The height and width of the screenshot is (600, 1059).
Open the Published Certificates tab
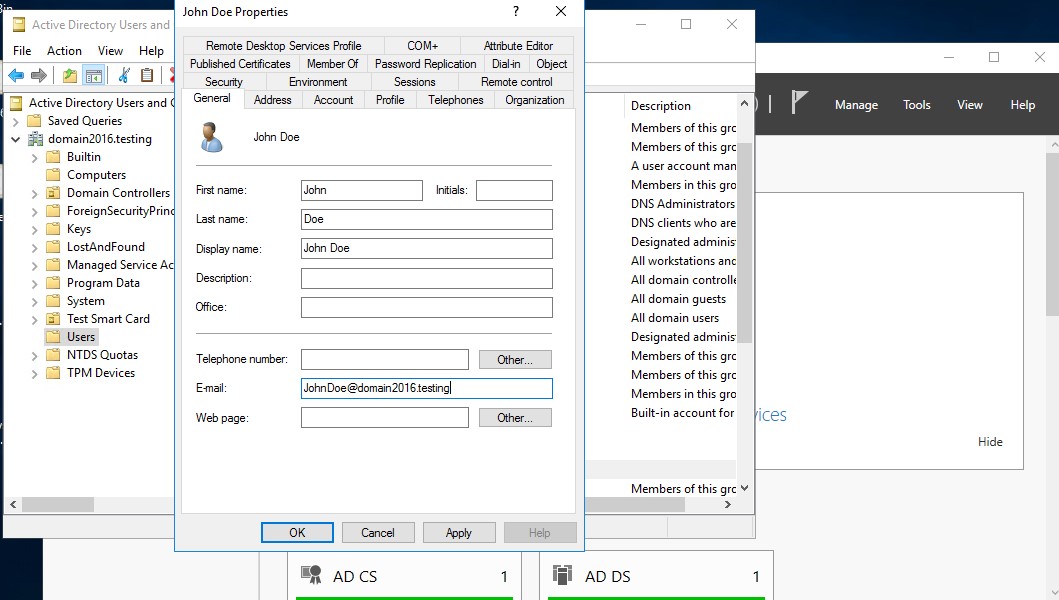coord(240,64)
